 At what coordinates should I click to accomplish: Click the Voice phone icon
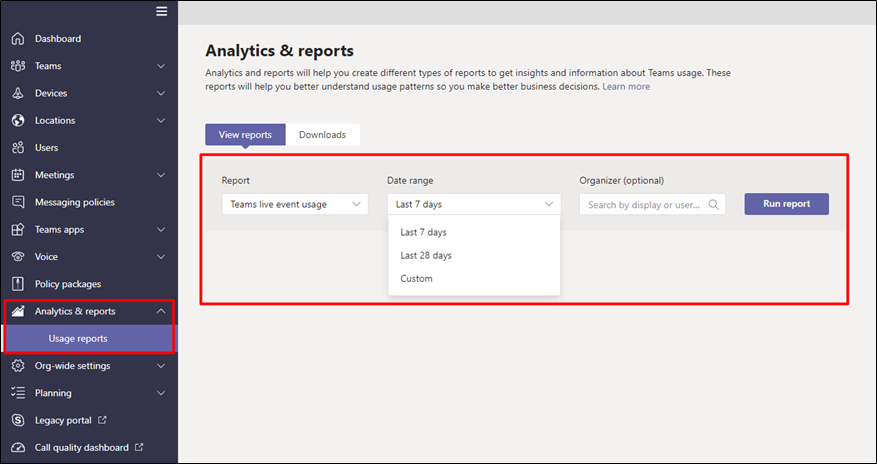18,257
